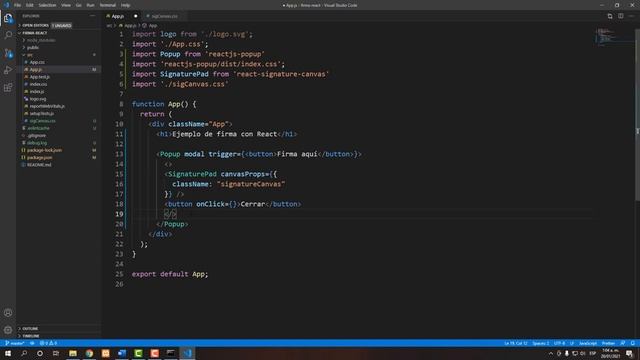Screen dimensions: 640x360
Task: Open the File menu
Action: tap(18, 5)
